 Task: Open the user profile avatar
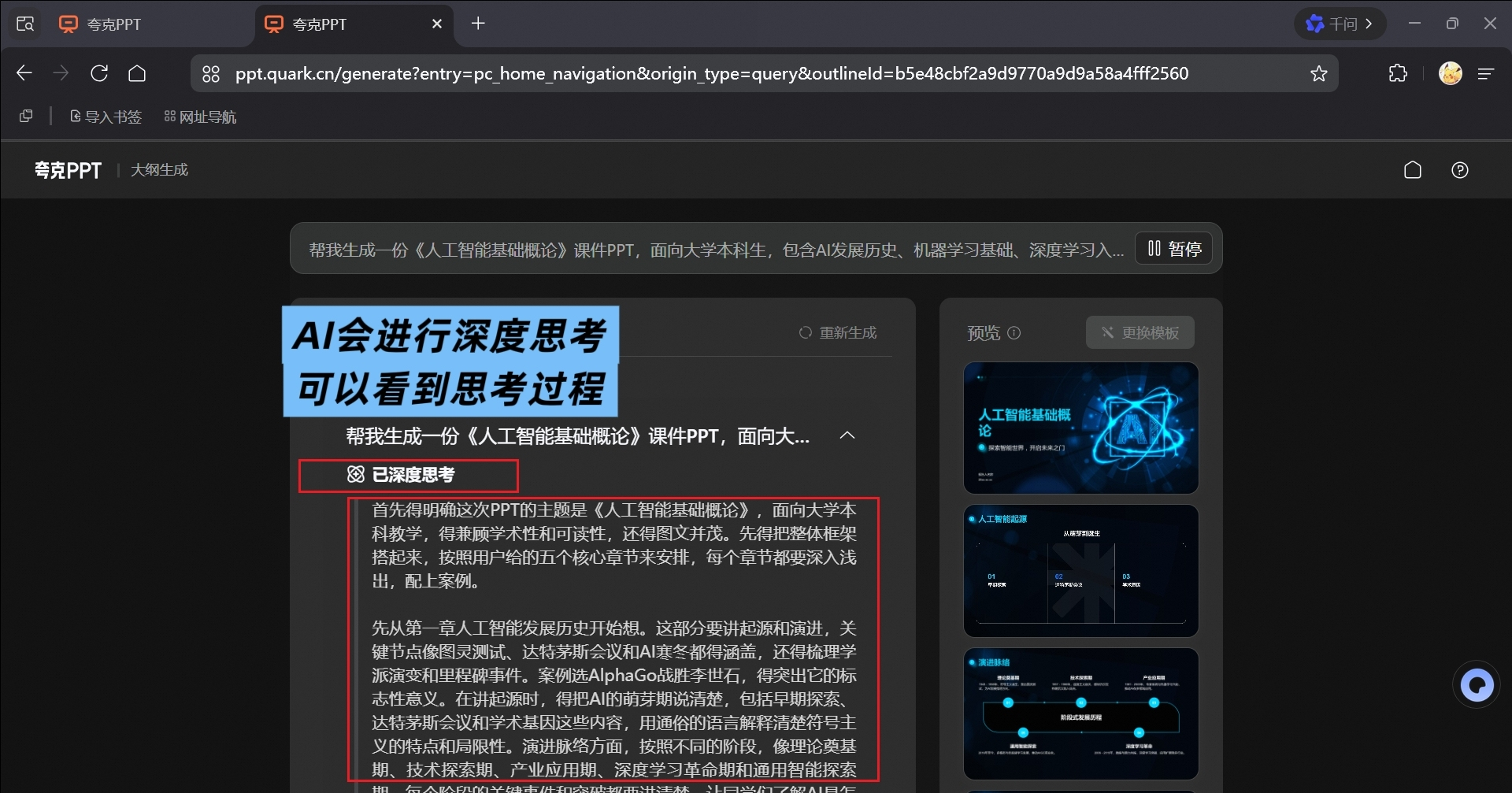[1450, 73]
